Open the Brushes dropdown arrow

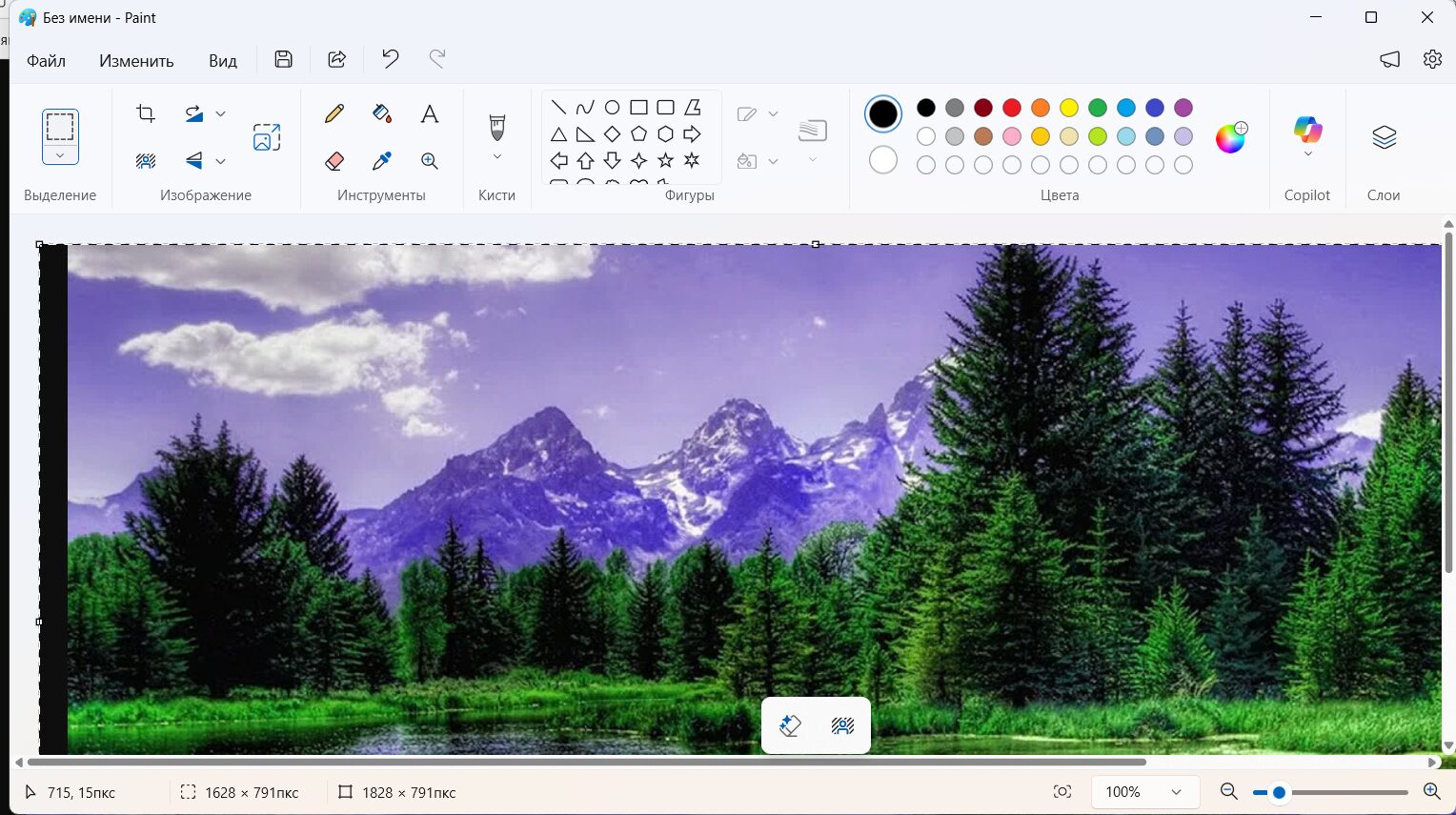496,157
